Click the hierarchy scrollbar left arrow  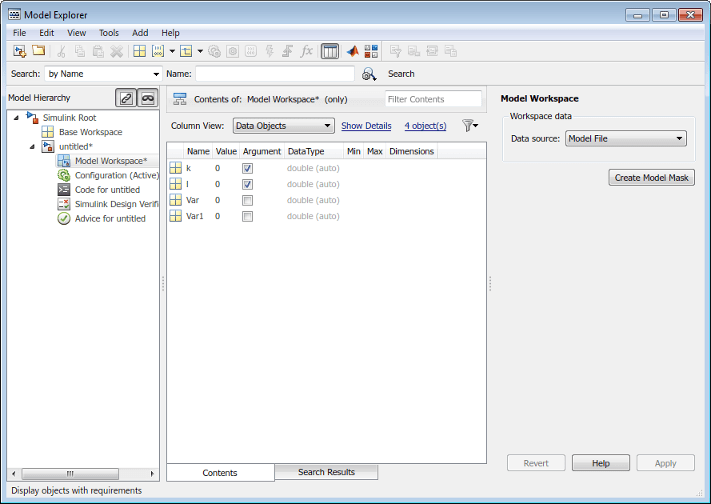point(14,474)
